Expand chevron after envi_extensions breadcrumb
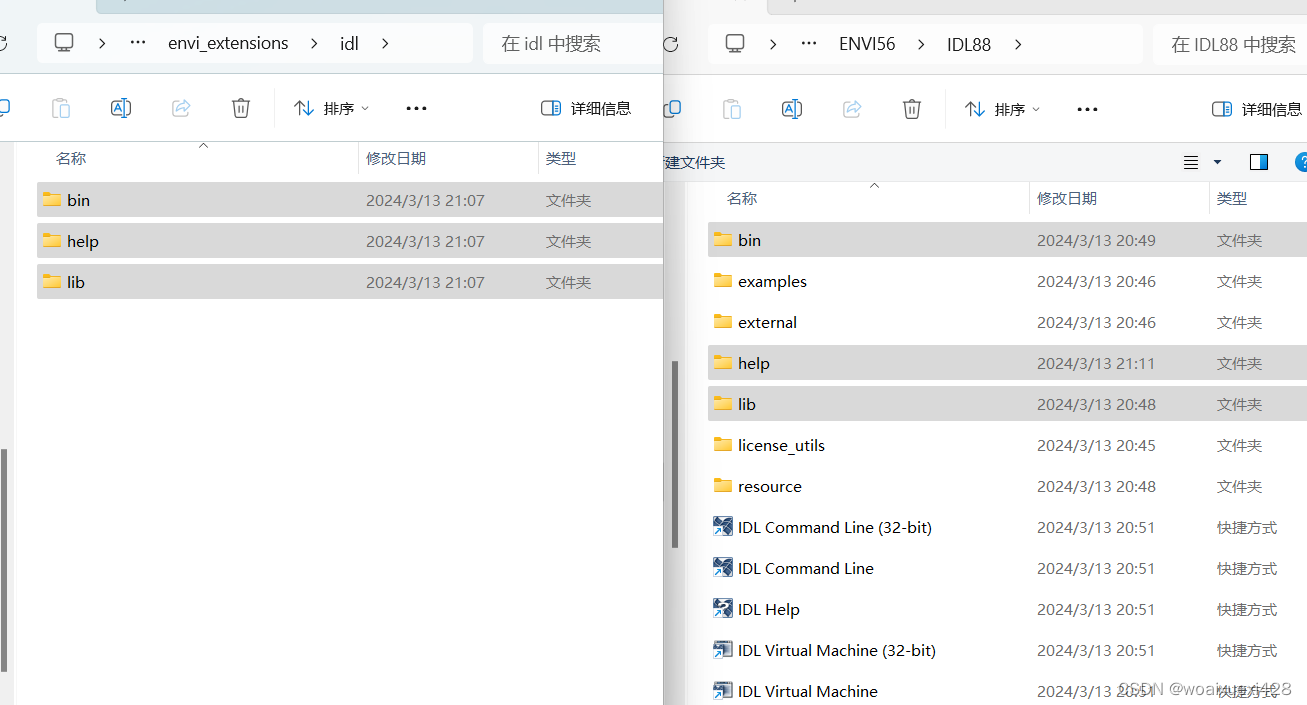The width and height of the screenshot is (1307, 705). [x=315, y=43]
